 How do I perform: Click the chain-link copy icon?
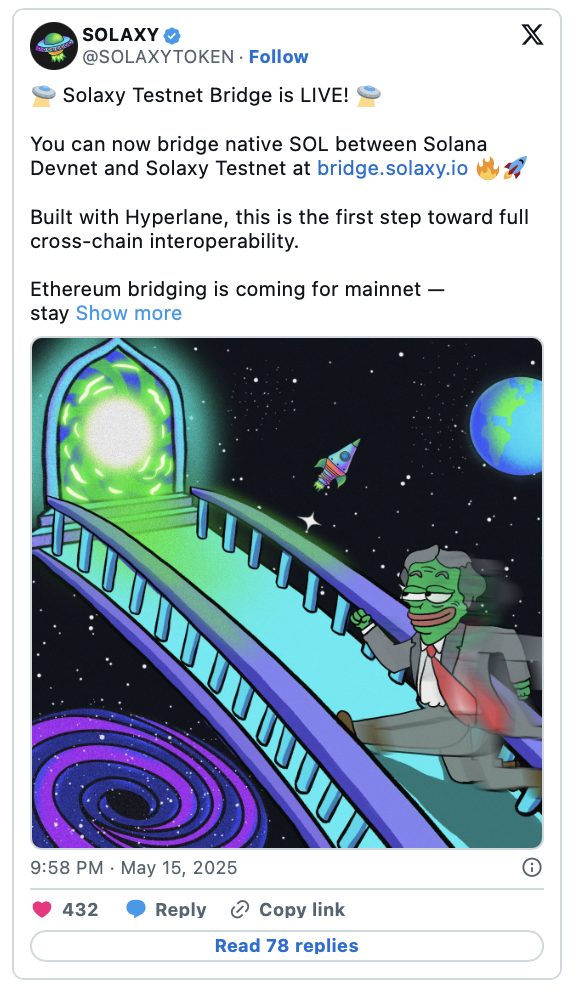tap(240, 910)
